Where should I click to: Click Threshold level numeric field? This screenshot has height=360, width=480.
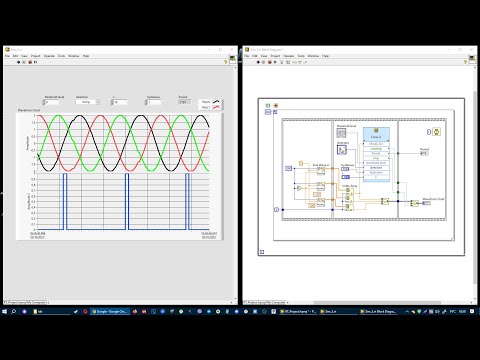point(52,102)
